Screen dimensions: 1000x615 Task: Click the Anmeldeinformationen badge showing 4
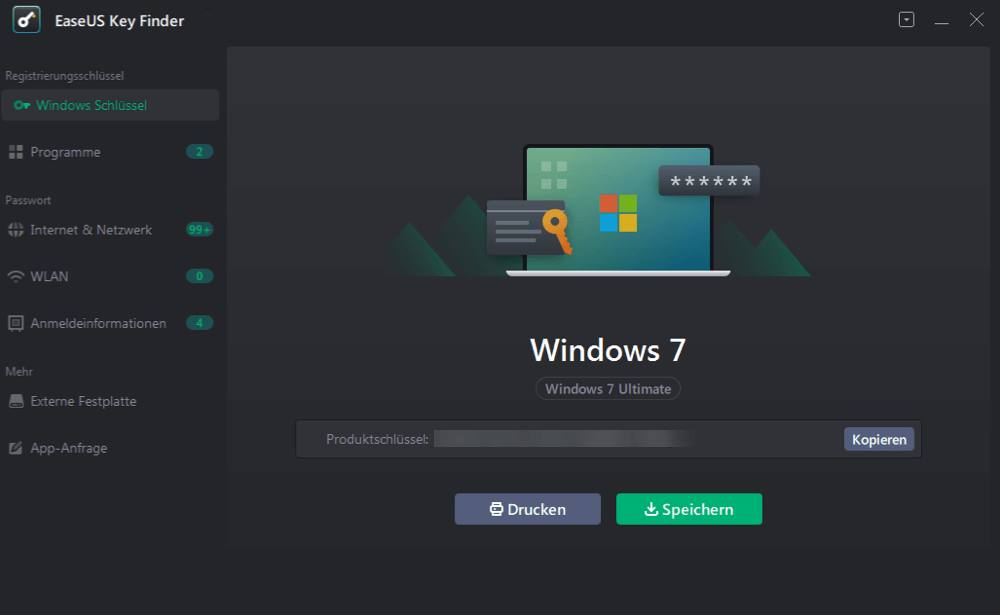coord(200,323)
